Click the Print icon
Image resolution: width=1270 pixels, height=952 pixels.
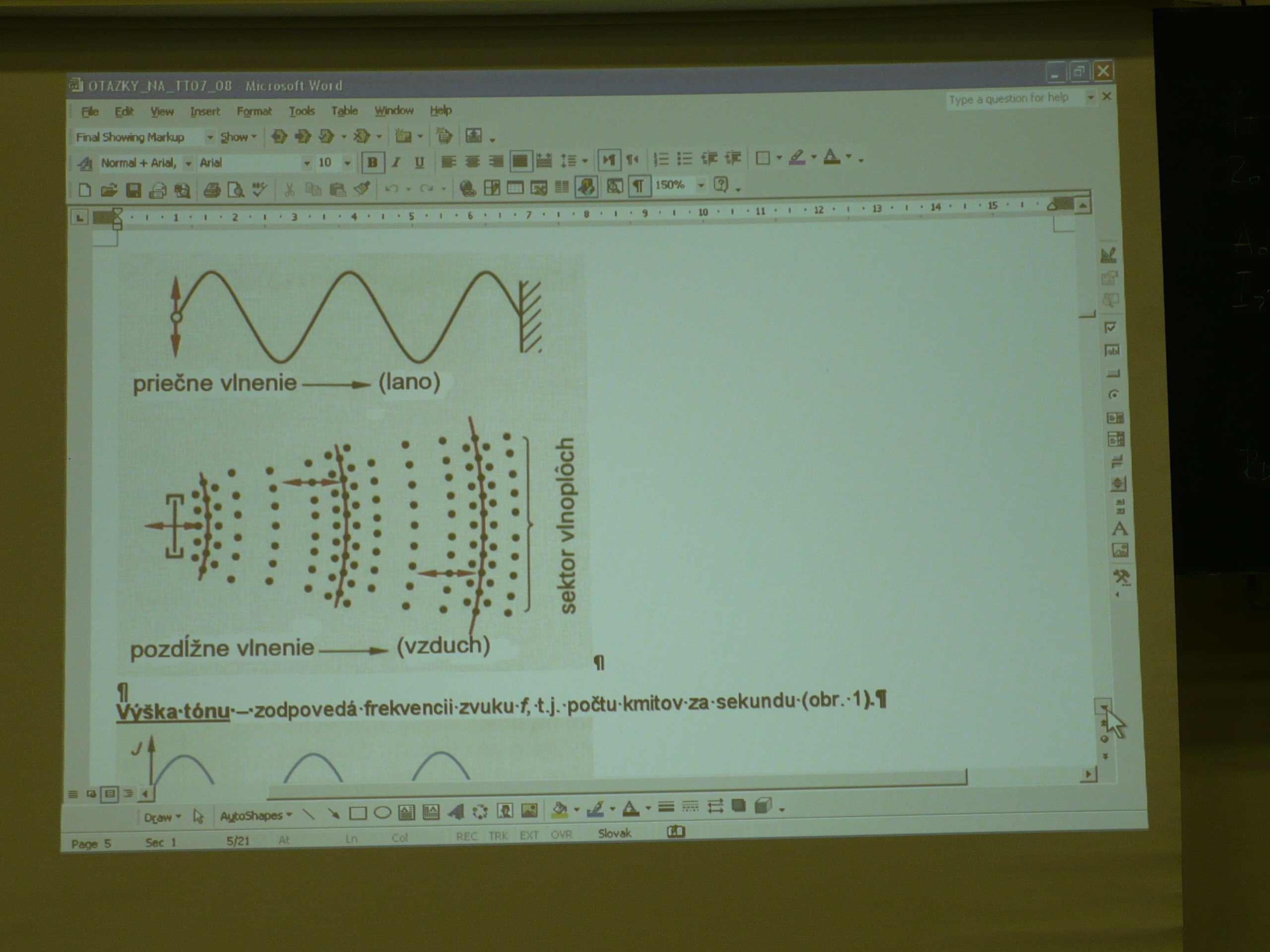pos(212,190)
